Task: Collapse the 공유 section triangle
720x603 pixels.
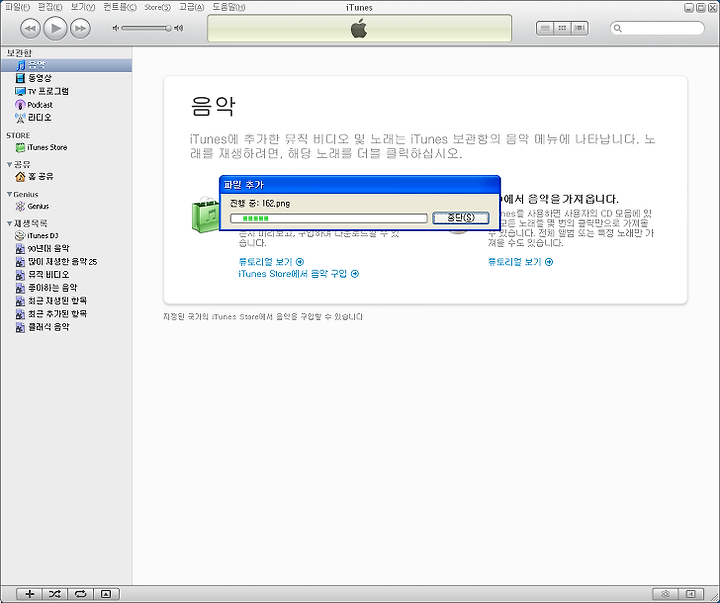Action: (x=9, y=164)
